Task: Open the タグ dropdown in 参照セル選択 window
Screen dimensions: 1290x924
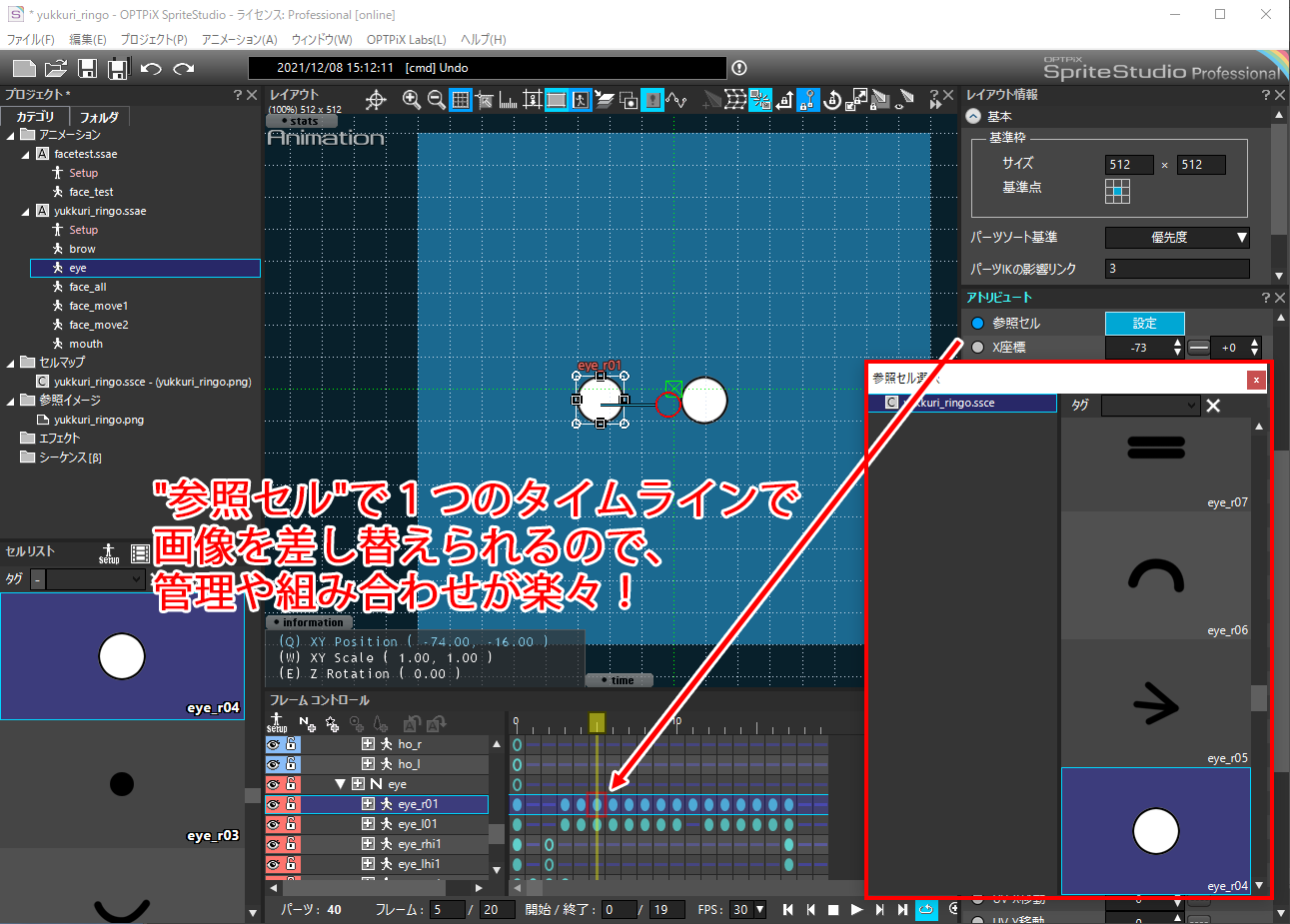Action: (1150, 405)
